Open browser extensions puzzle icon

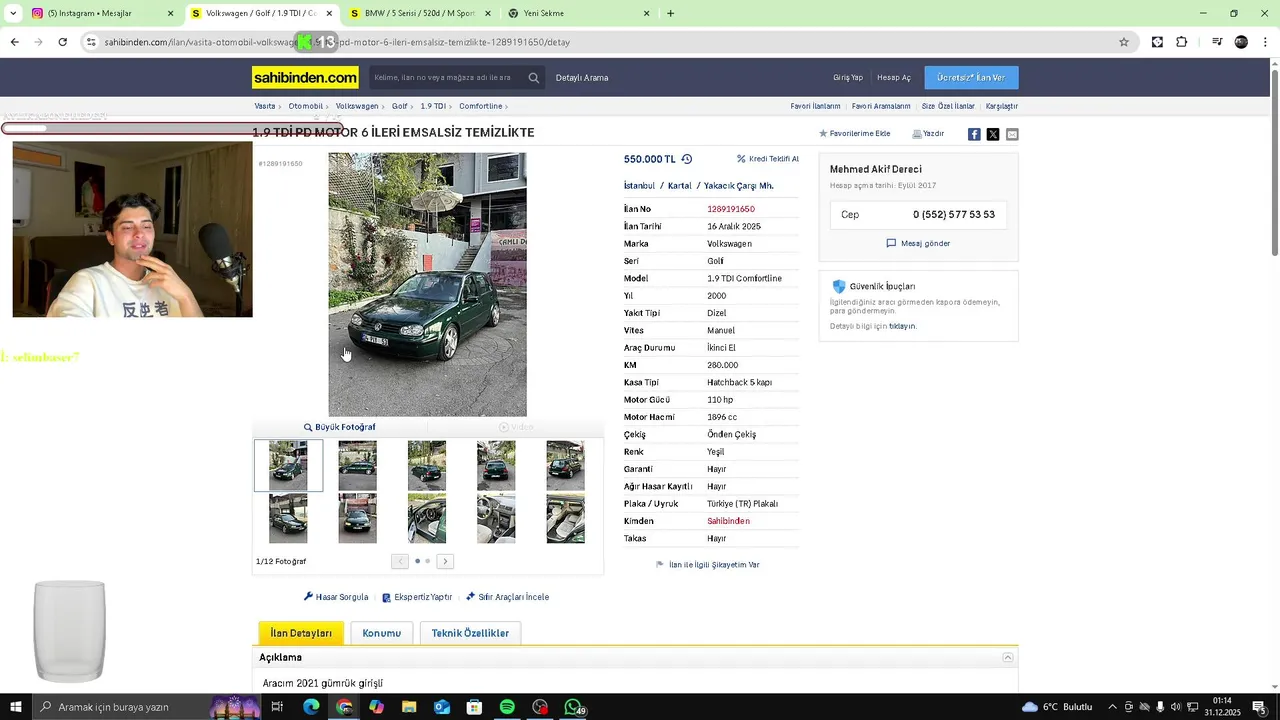click(x=1181, y=42)
